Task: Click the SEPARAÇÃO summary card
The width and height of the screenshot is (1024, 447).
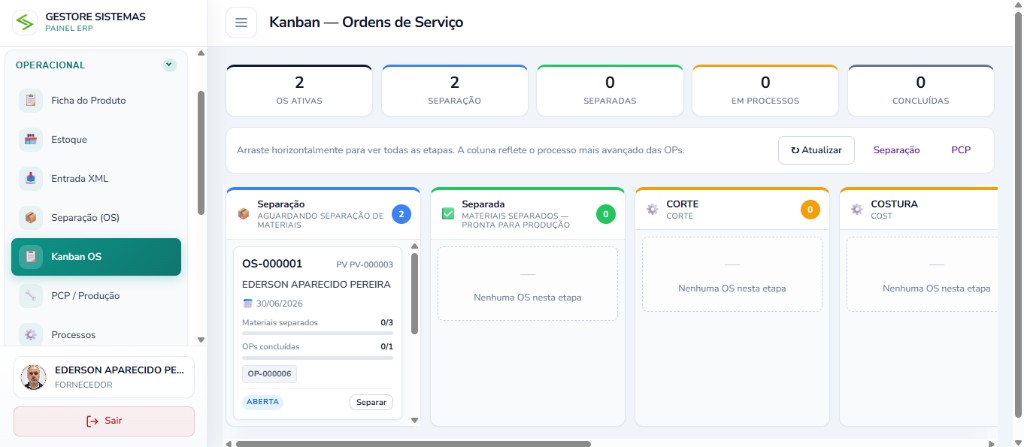Action: point(455,91)
